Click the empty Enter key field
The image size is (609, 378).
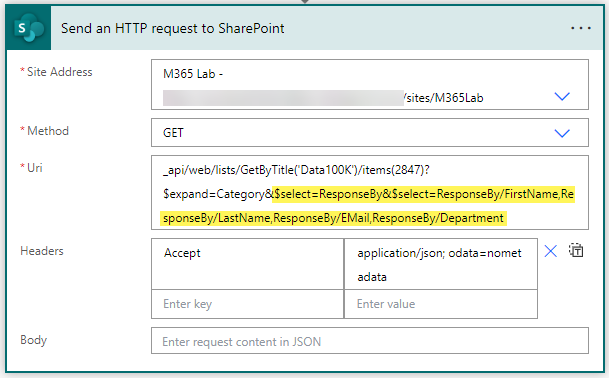pyautogui.click(x=247, y=304)
